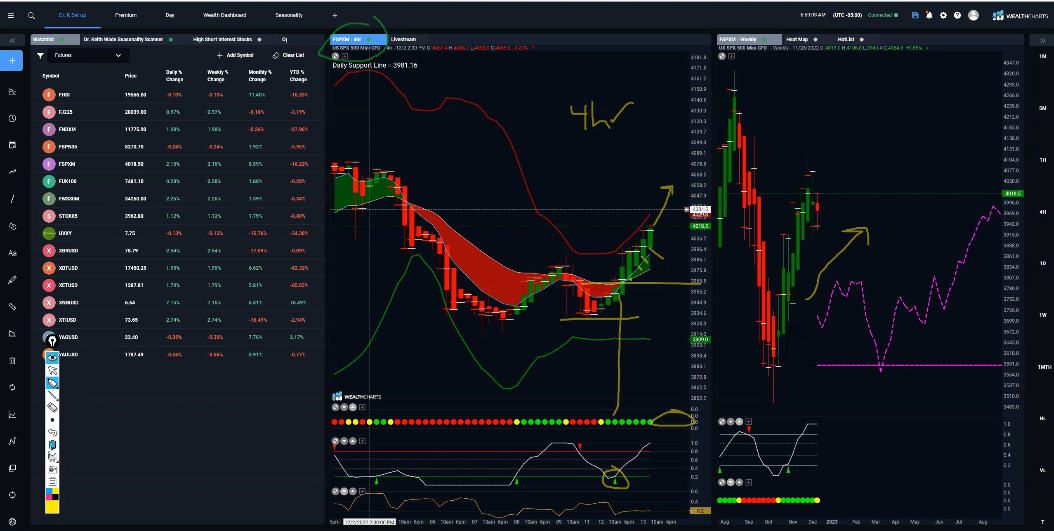Click the Clear List button
The height and width of the screenshot is (531, 1054).
tap(288, 56)
